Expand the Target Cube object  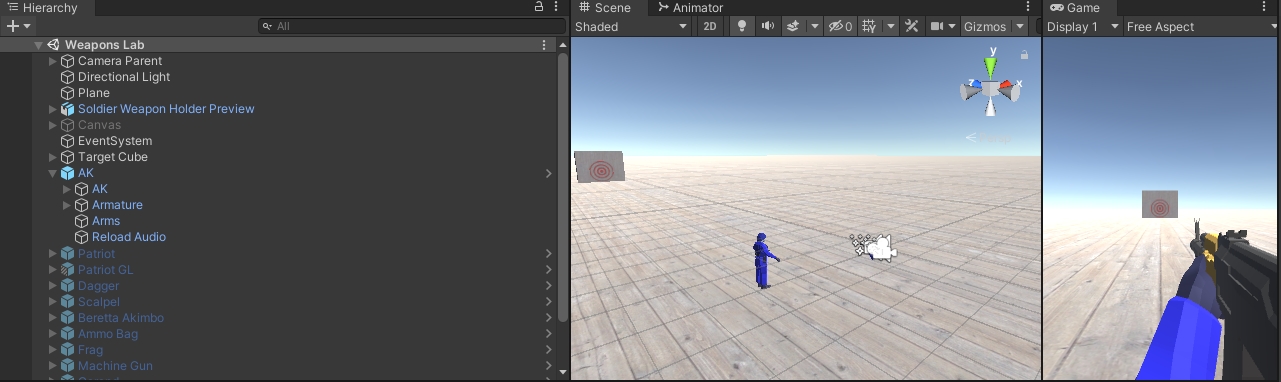(x=53, y=157)
